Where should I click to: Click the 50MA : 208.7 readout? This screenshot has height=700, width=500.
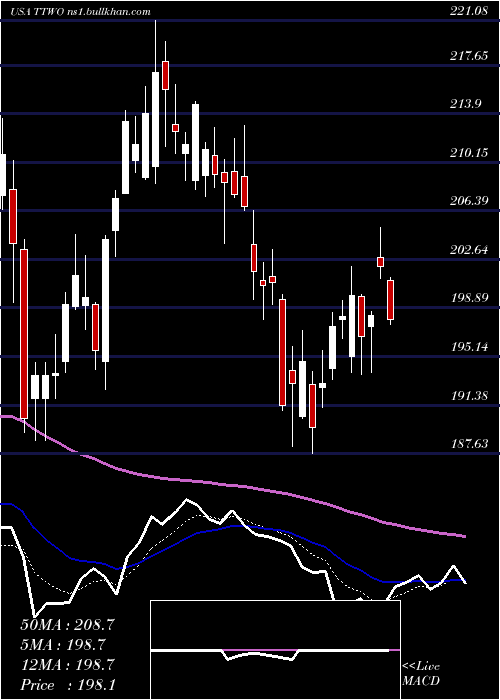[67, 625]
